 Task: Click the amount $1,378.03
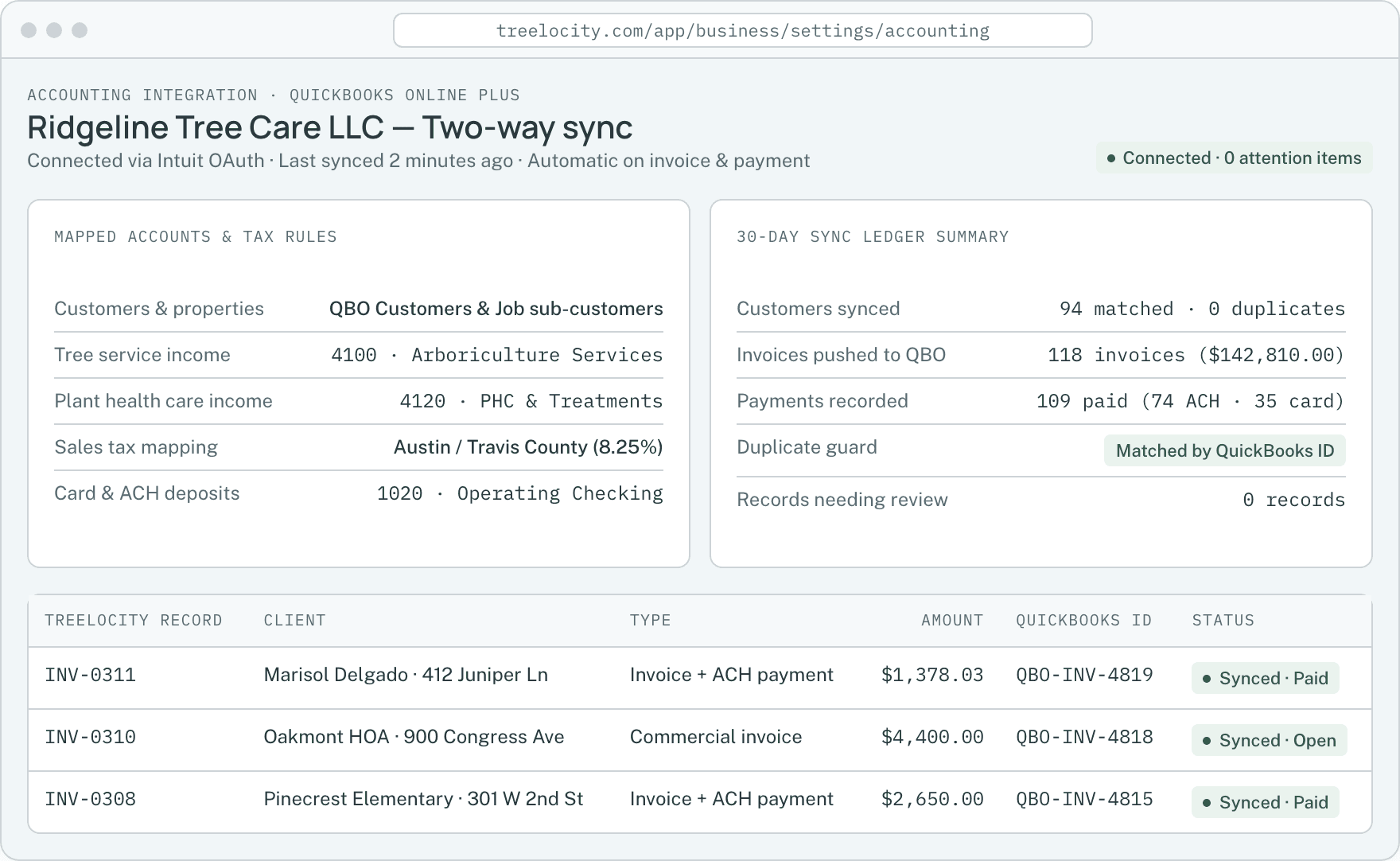932,675
